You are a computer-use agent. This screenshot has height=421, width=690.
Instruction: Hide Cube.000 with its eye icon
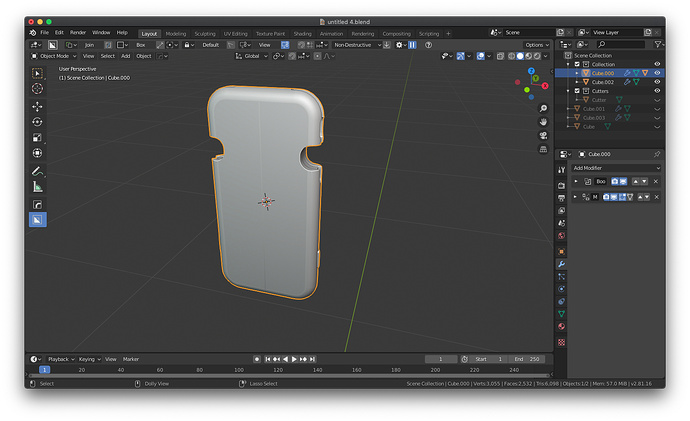click(657, 73)
